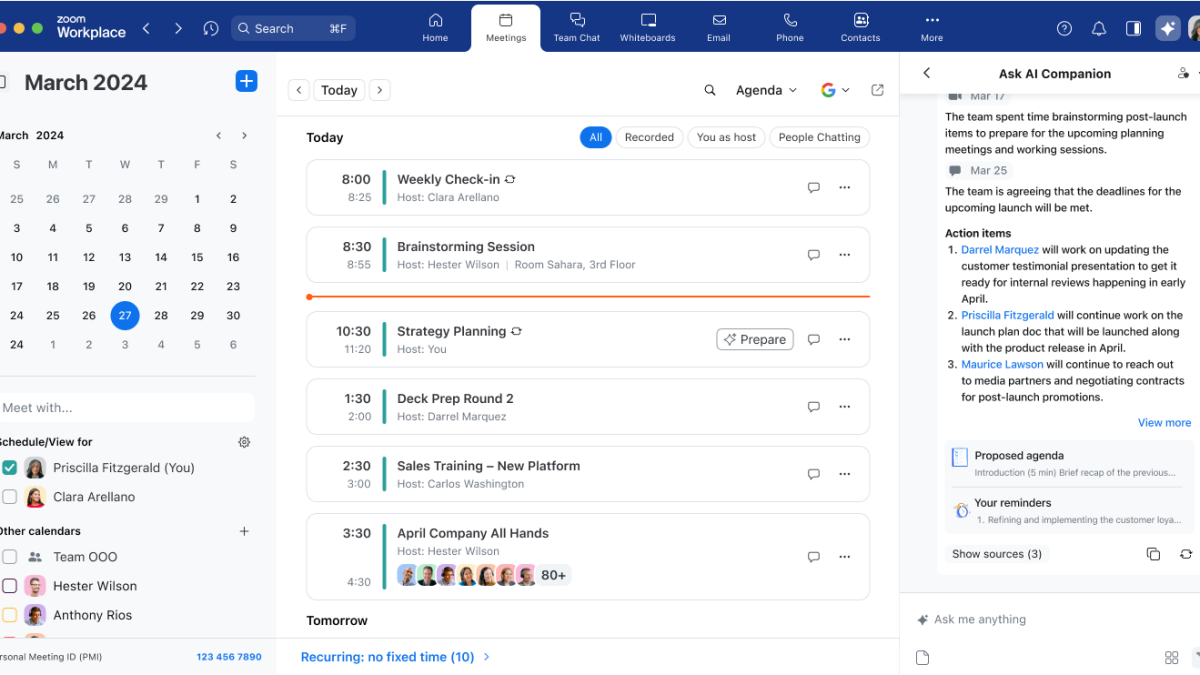
Task: Launch the AI Companion sparkle icon
Action: [1168, 27]
